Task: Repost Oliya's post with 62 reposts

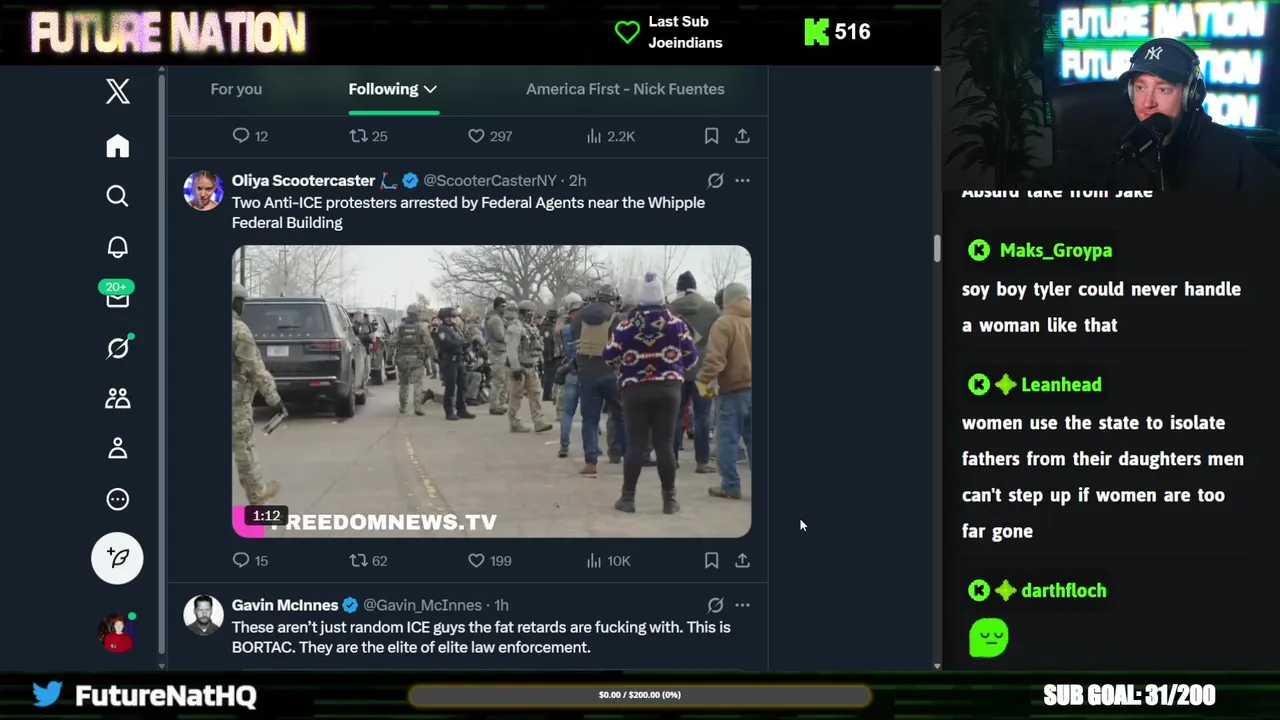Action: tap(368, 561)
